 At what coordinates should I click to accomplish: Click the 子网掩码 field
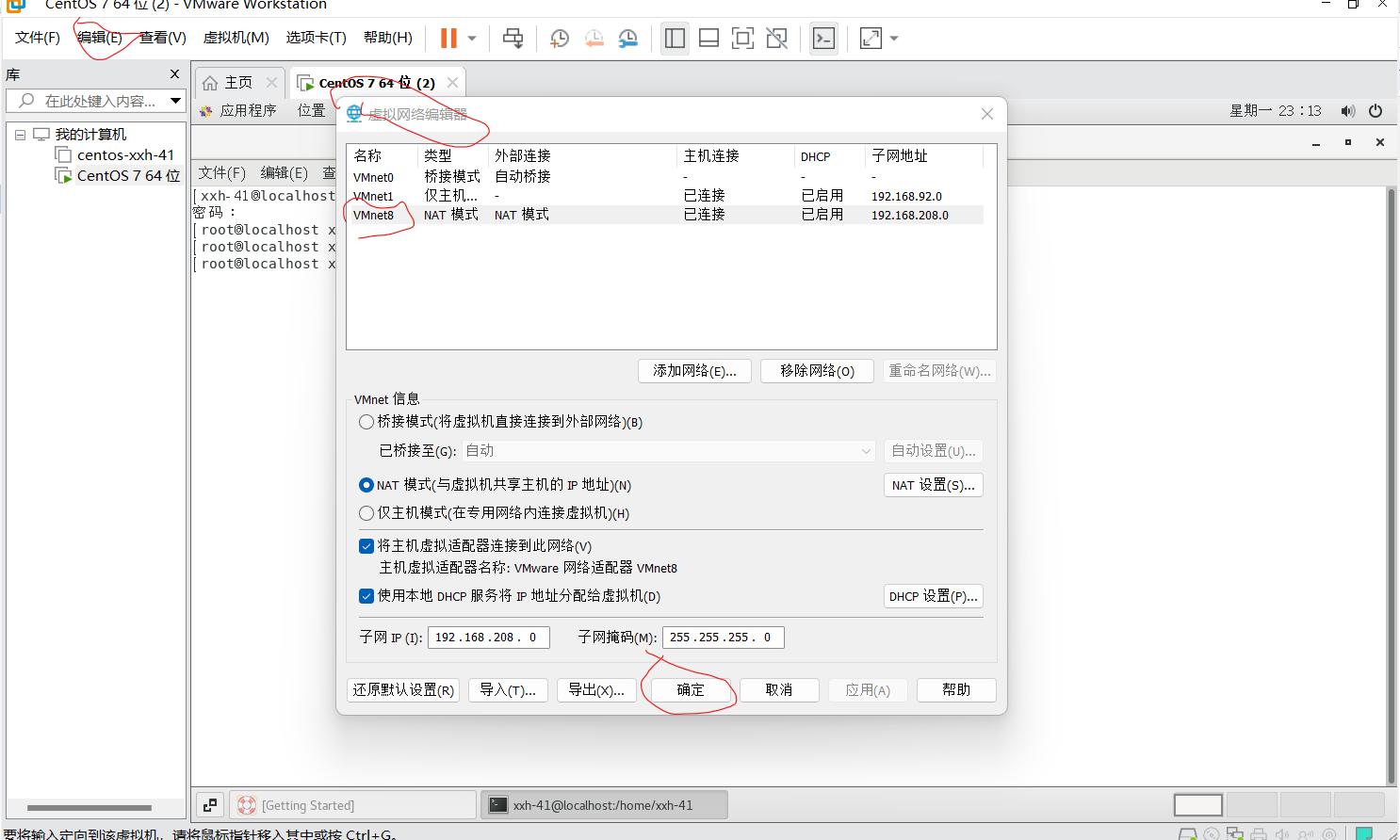pyautogui.click(x=724, y=638)
